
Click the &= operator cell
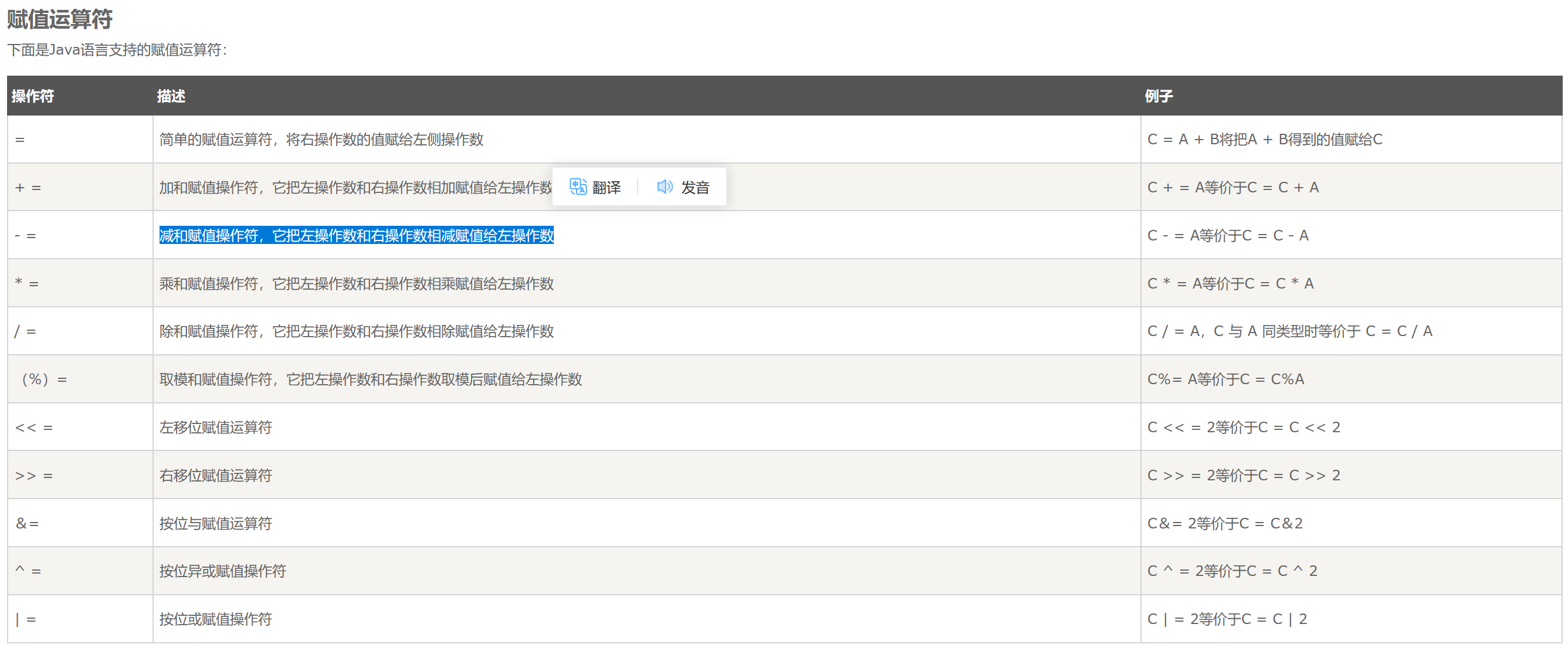tap(28, 524)
